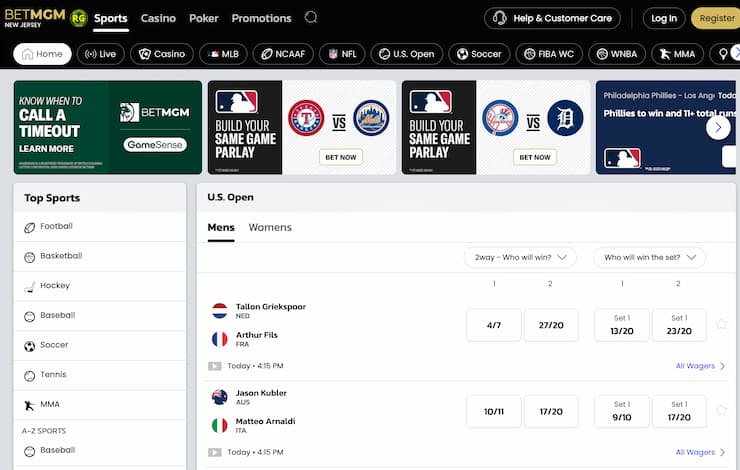The width and height of the screenshot is (740, 470).
Task: Select the Womens tab under U.S. Open
Action: click(270, 227)
